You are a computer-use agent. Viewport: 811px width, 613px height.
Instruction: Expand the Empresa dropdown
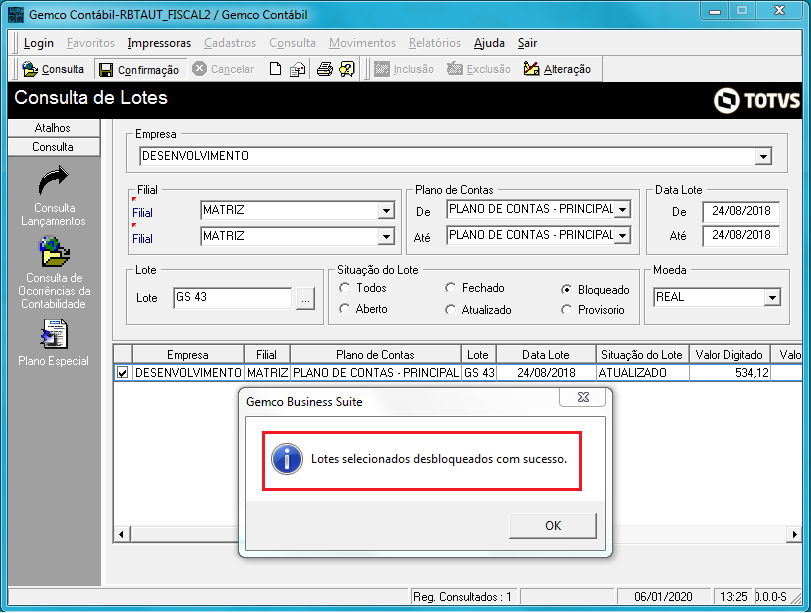click(763, 156)
